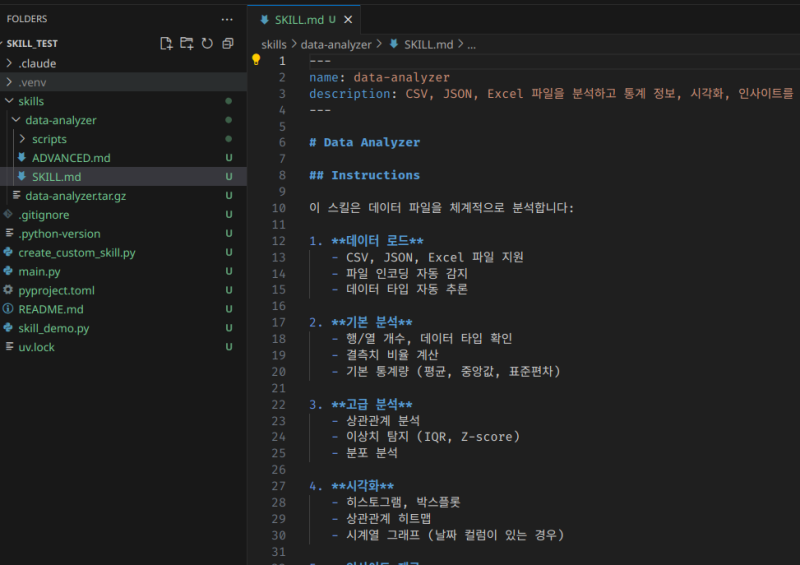Open the uv.lock file
This screenshot has width=800, height=565.
(38, 347)
